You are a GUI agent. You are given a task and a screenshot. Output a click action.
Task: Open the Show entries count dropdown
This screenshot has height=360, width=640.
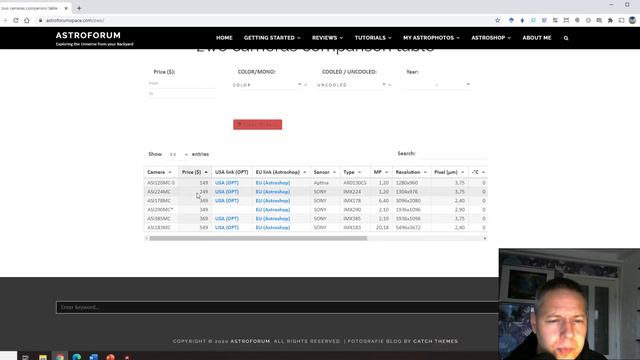point(178,154)
